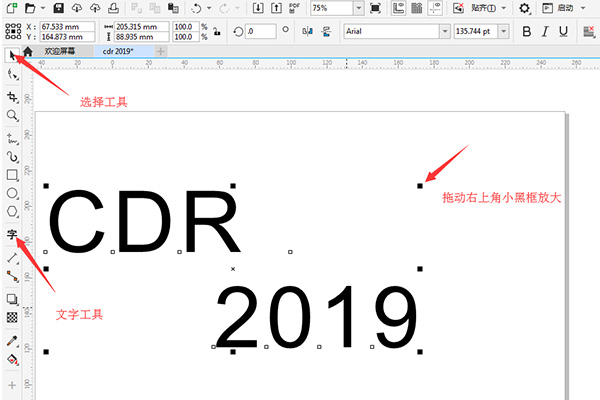Toggle Bold formatting
The image size is (600, 400).
pos(527,31)
